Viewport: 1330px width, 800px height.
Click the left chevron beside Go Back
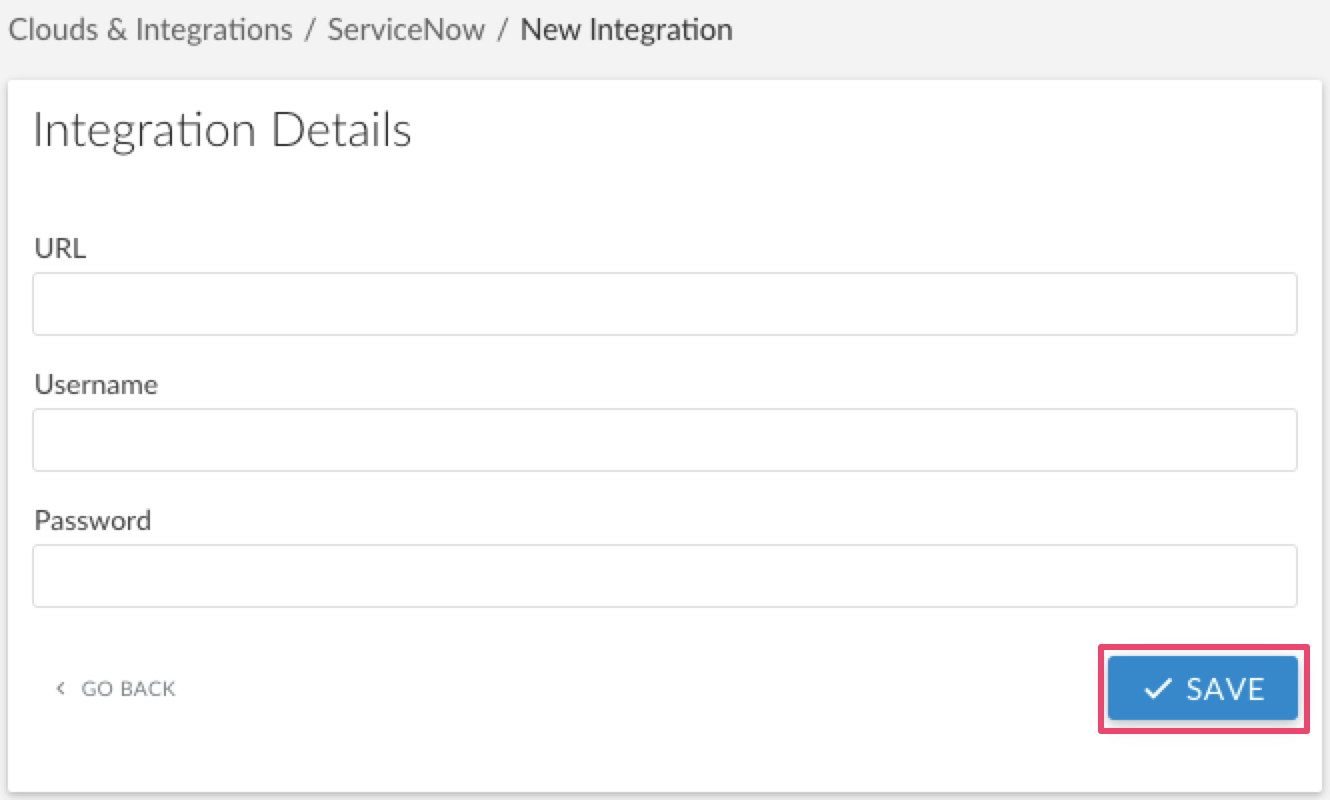click(61, 688)
